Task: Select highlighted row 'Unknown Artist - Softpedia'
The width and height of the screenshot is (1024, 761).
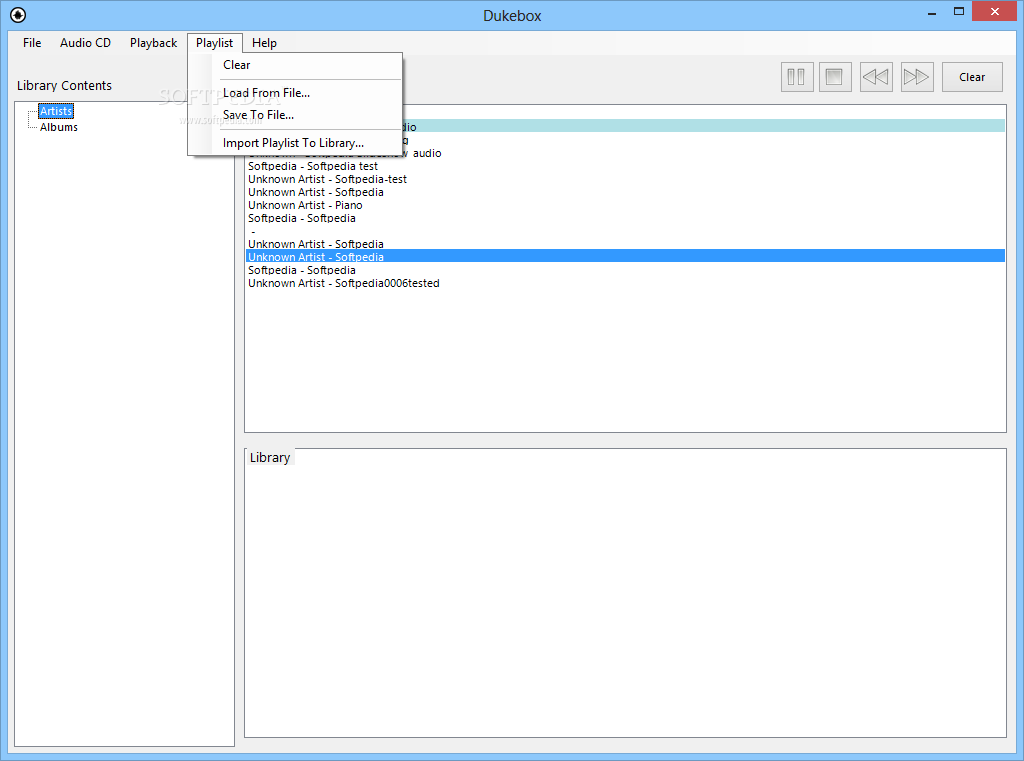Action: tap(625, 257)
